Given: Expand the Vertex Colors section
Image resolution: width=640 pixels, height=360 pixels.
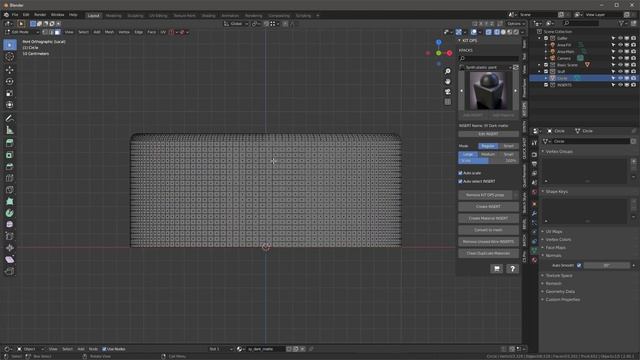Looking at the screenshot, I should coord(558,240).
